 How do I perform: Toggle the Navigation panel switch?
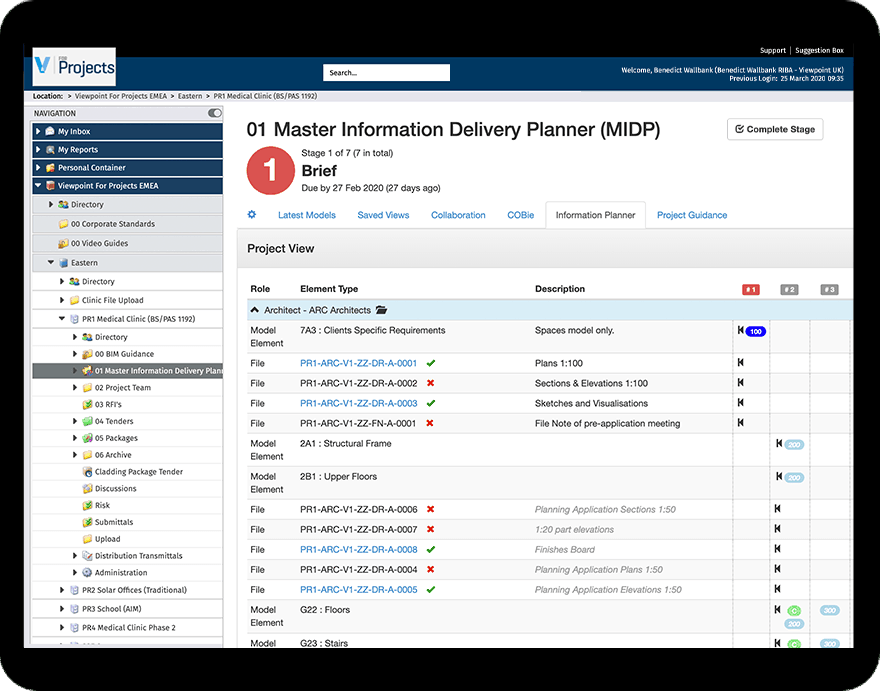click(215, 113)
